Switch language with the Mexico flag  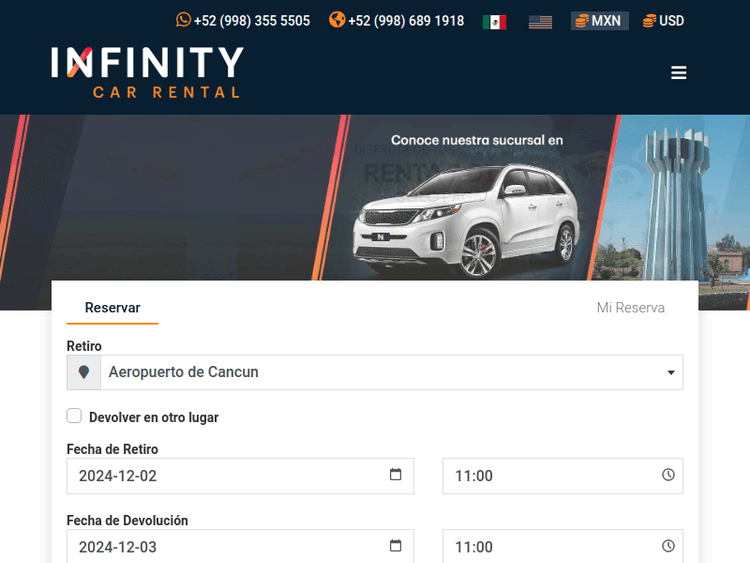(494, 22)
